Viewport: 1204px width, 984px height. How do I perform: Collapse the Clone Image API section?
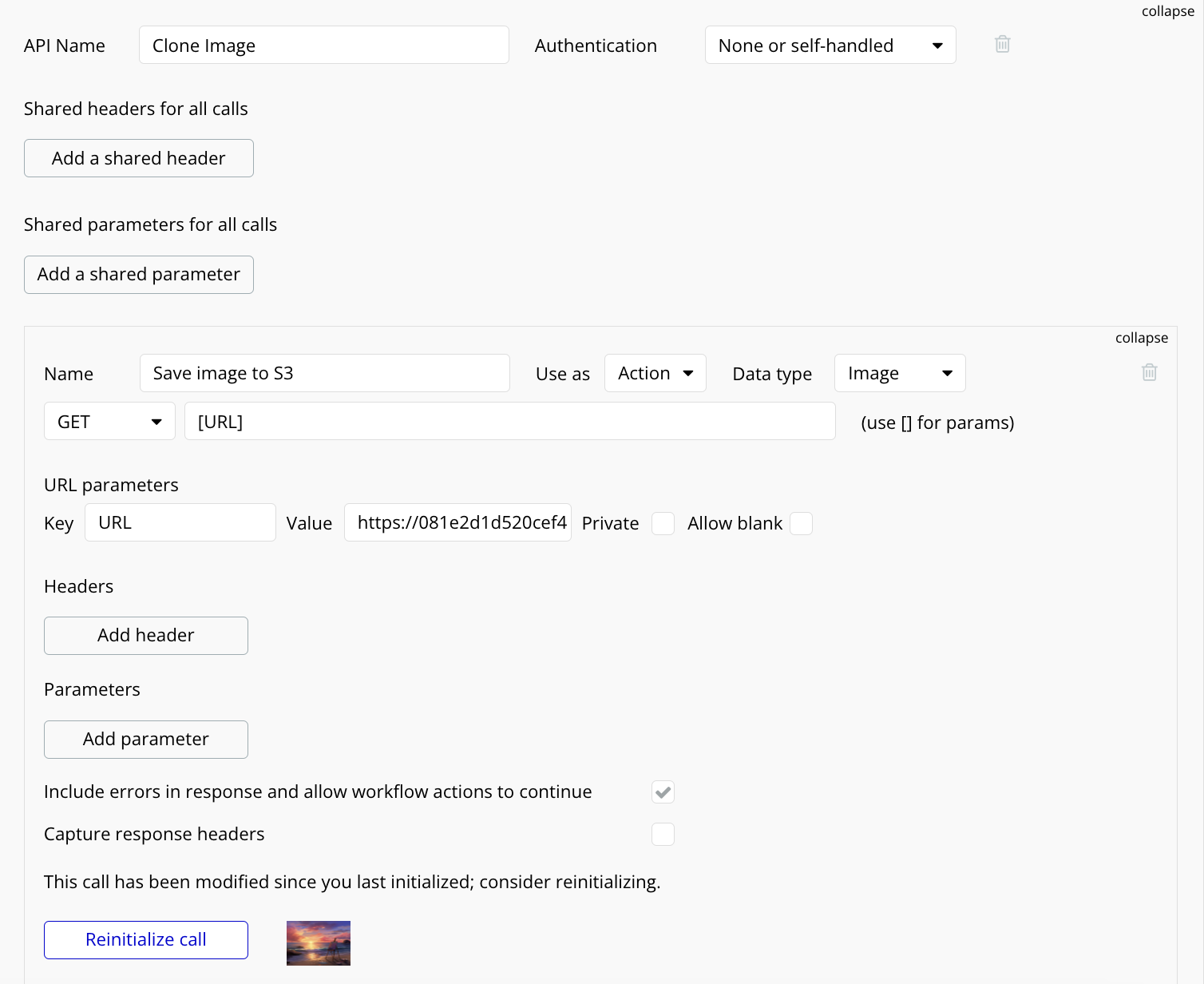(x=1167, y=11)
